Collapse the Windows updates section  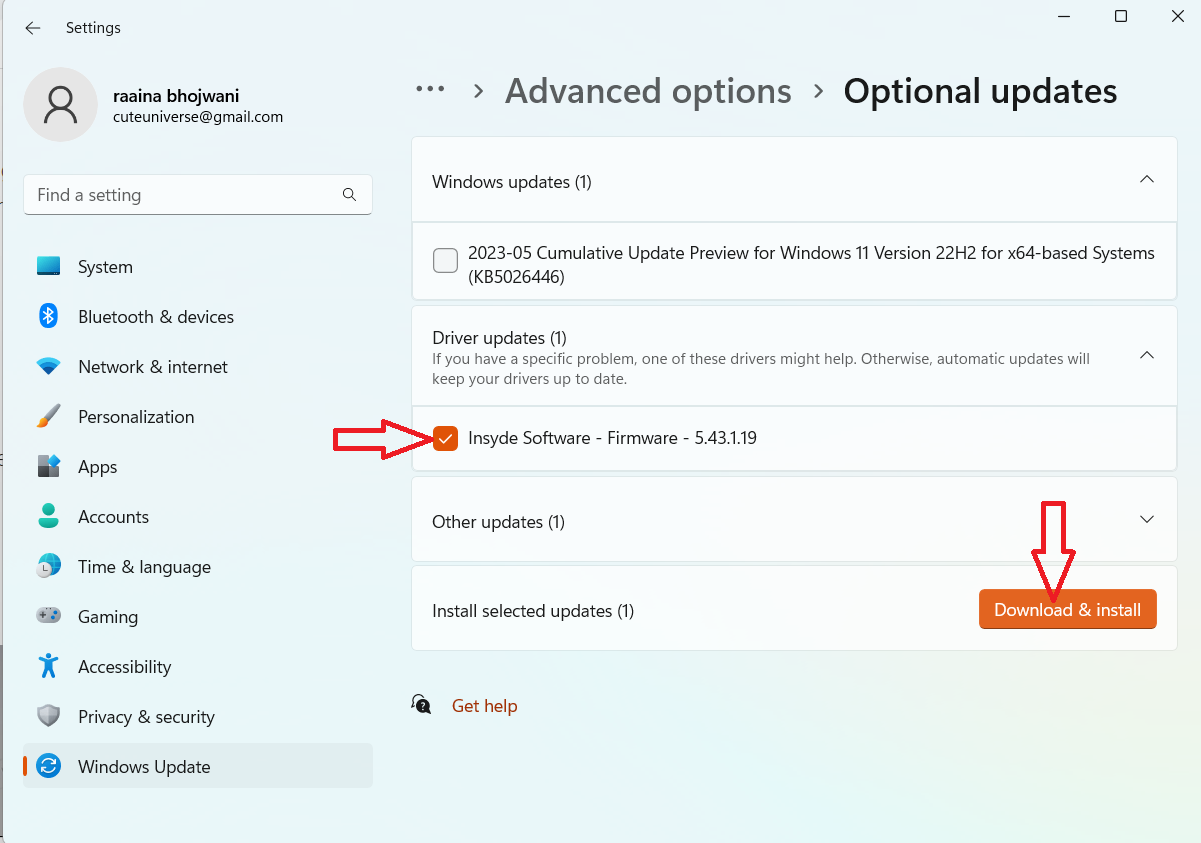[x=1147, y=180]
